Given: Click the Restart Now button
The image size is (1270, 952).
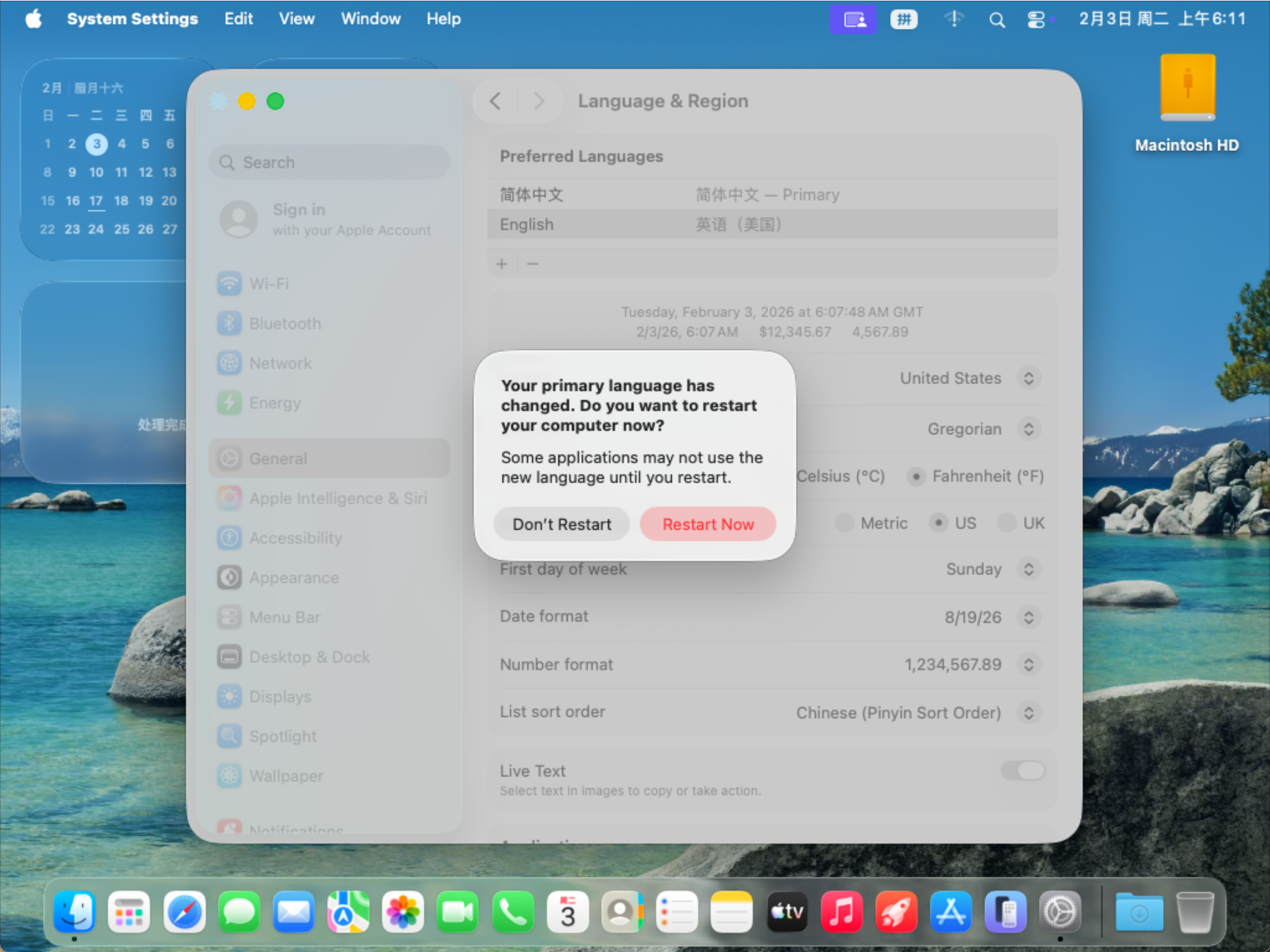Looking at the screenshot, I should 707,524.
